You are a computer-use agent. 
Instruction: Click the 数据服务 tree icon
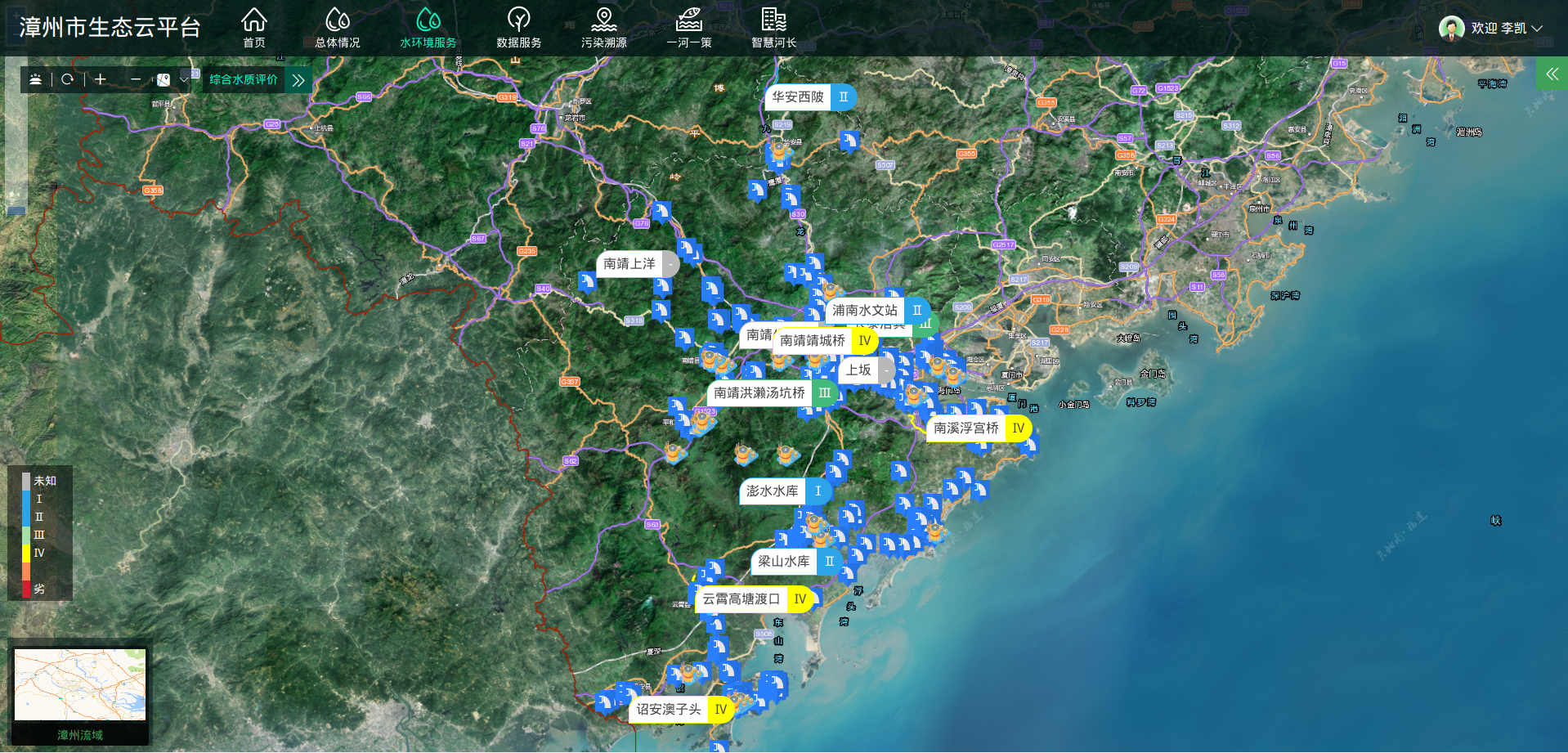click(519, 19)
